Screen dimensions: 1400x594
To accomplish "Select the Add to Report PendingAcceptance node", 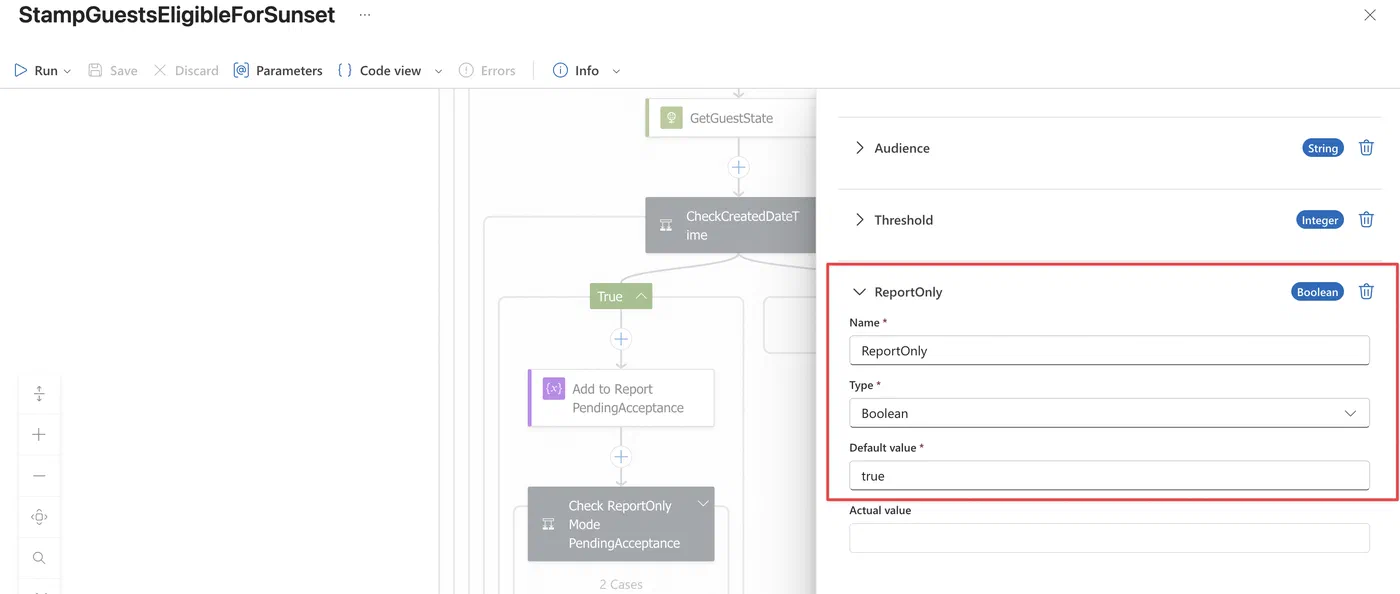I will point(621,398).
